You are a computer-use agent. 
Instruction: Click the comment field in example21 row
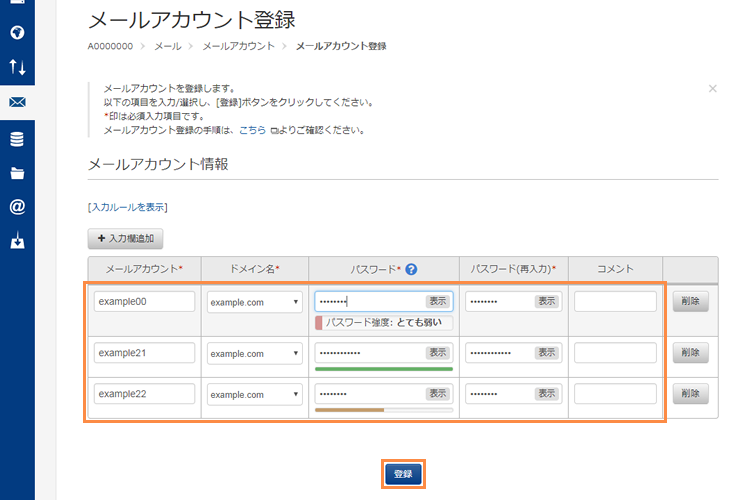tap(615, 353)
